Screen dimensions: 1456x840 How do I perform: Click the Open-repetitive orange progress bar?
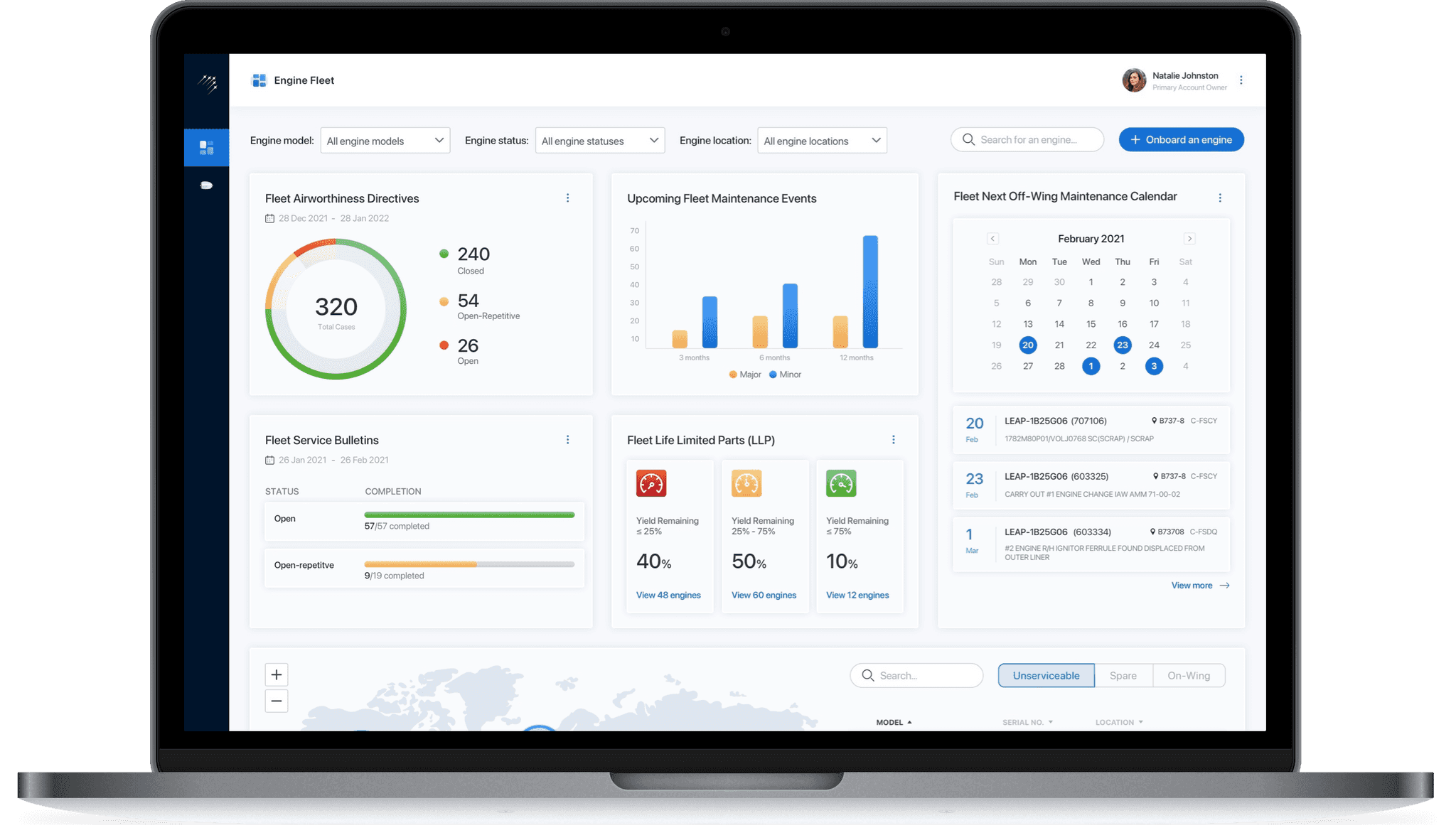420,564
